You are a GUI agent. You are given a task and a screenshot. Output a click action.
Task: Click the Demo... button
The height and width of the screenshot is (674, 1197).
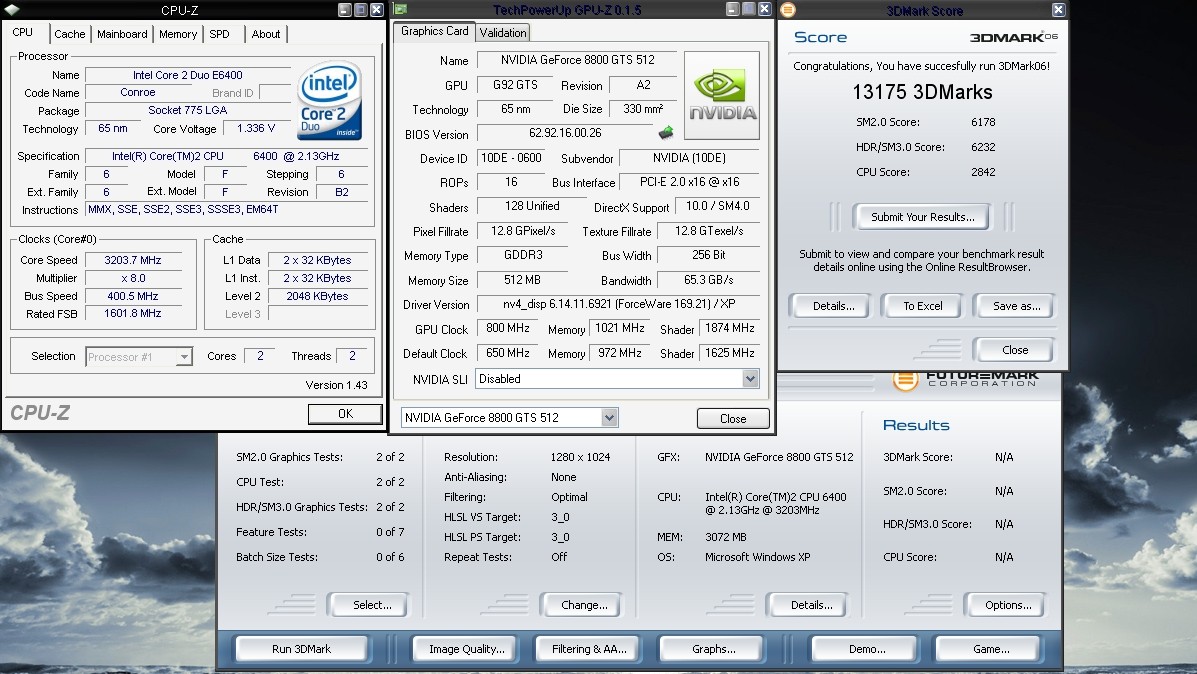867,649
